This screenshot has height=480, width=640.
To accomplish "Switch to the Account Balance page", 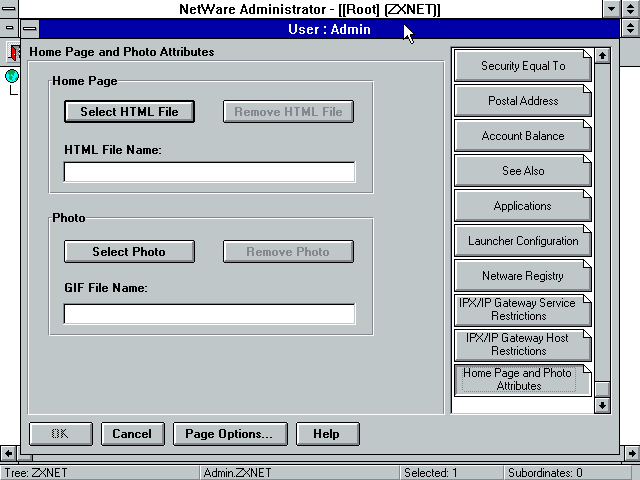I will 523,136.
